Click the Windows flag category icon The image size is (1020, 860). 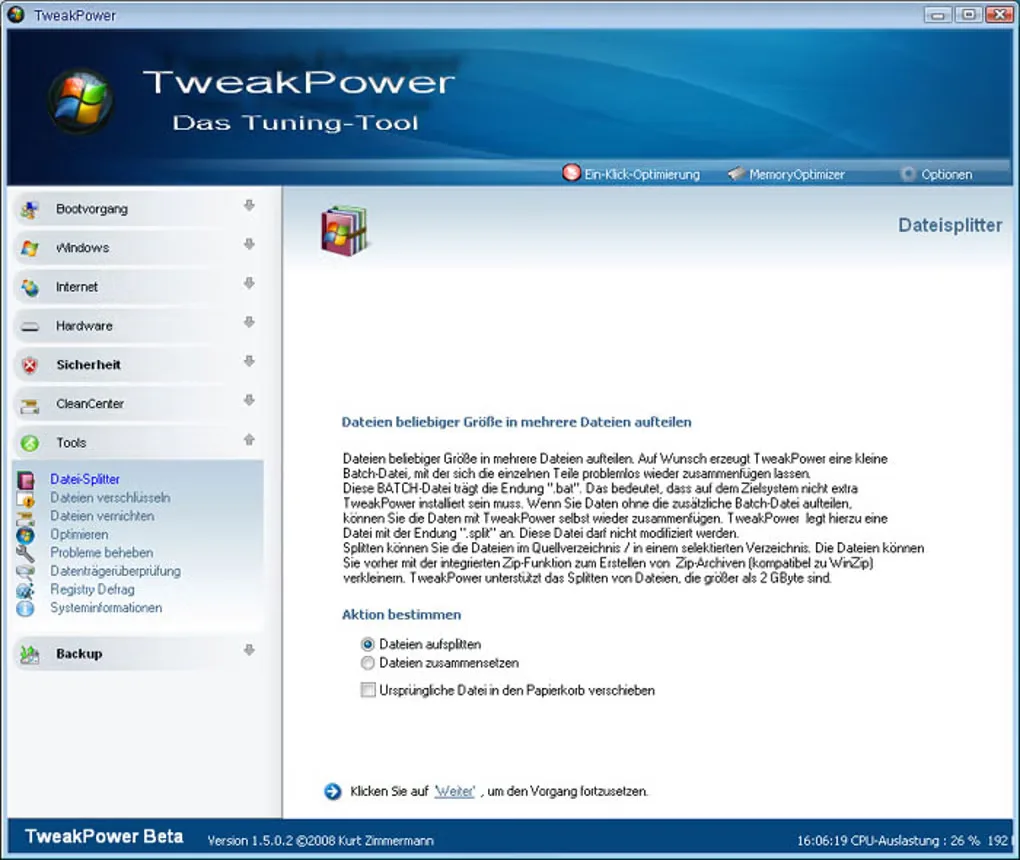click(x=29, y=249)
